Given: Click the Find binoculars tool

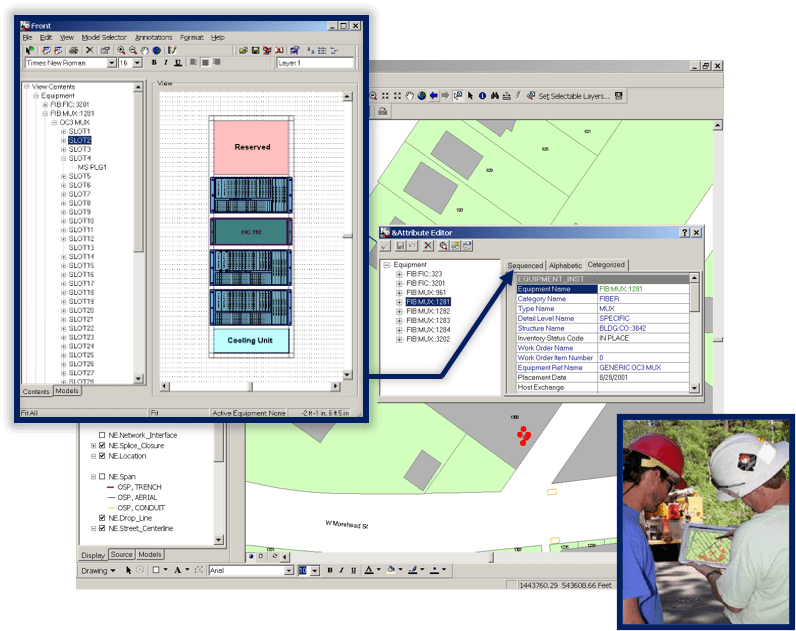Looking at the screenshot, I should (x=494, y=96).
